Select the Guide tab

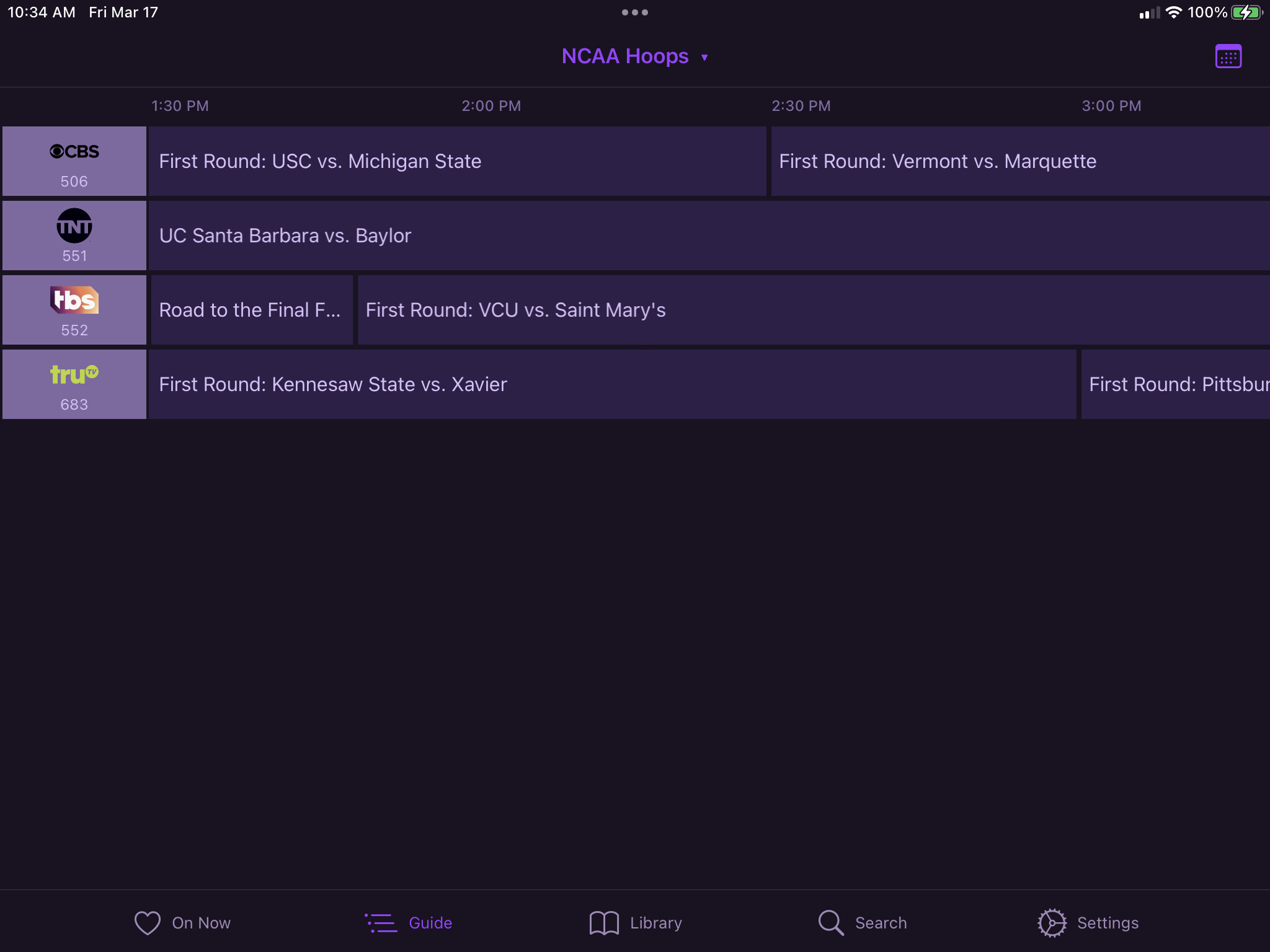[409, 922]
